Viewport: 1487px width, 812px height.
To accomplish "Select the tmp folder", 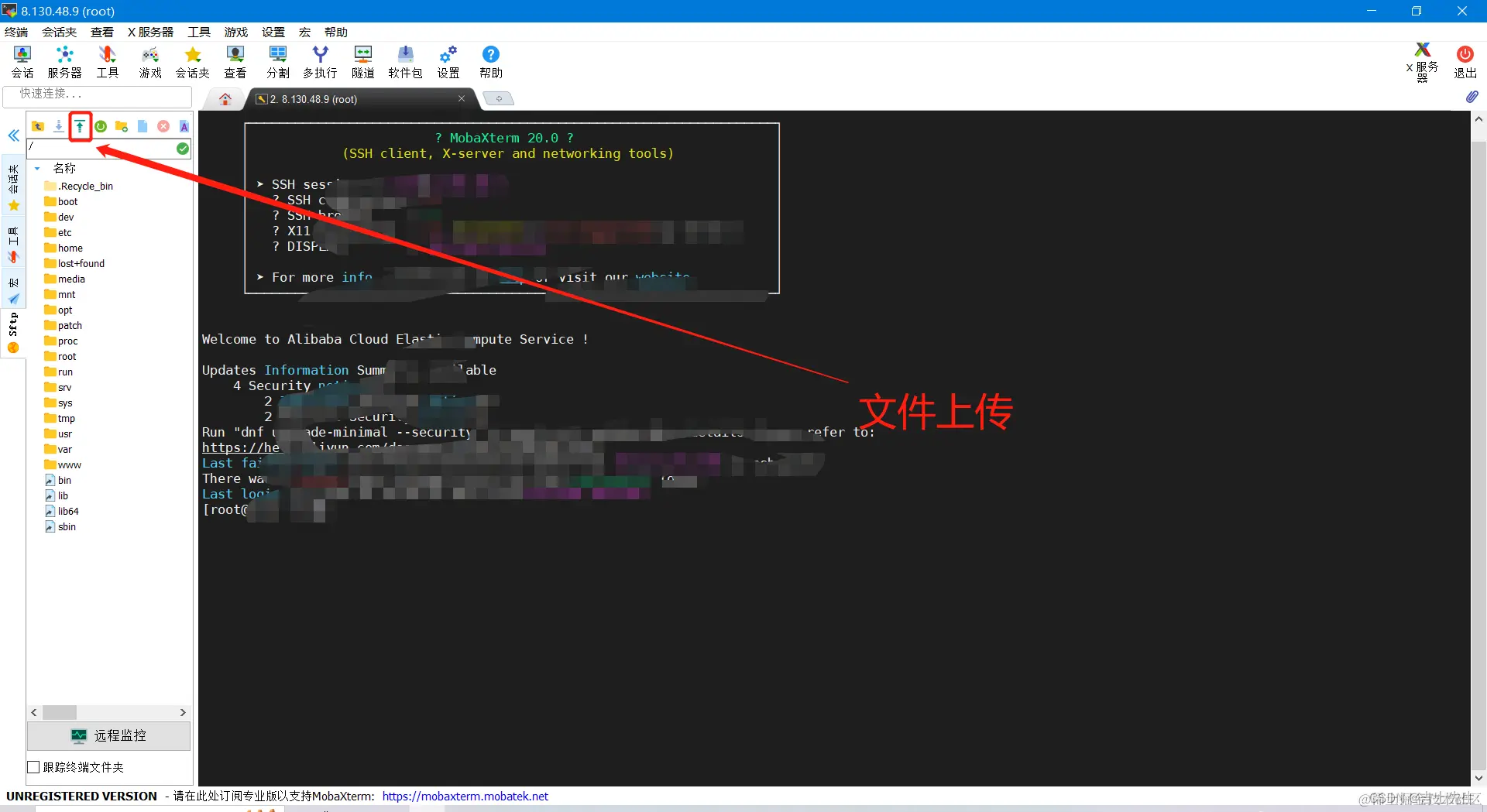I will click(60, 418).
